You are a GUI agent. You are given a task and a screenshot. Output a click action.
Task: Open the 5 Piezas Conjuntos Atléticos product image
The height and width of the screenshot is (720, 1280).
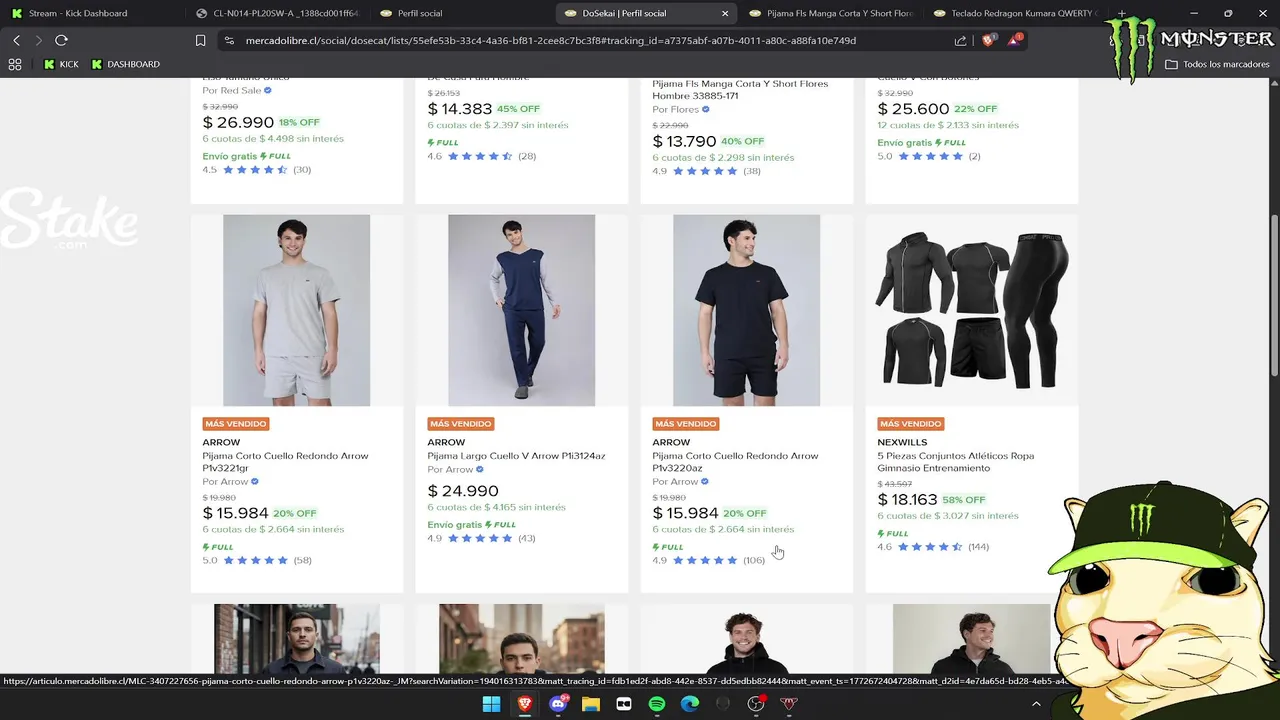[x=971, y=310]
